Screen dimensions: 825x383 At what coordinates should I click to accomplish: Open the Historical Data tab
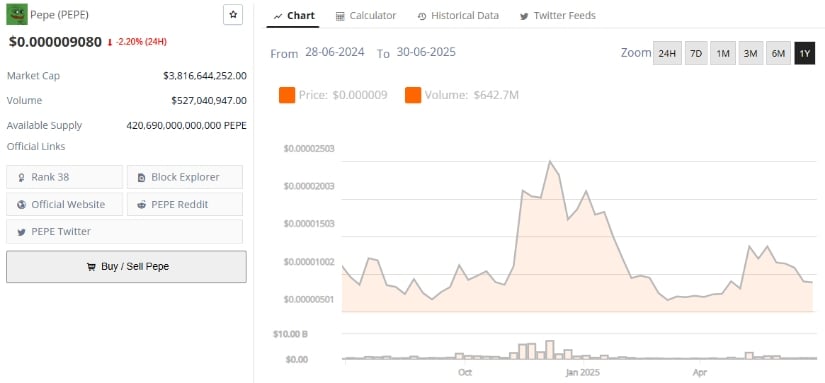click(x=458, y=16)
